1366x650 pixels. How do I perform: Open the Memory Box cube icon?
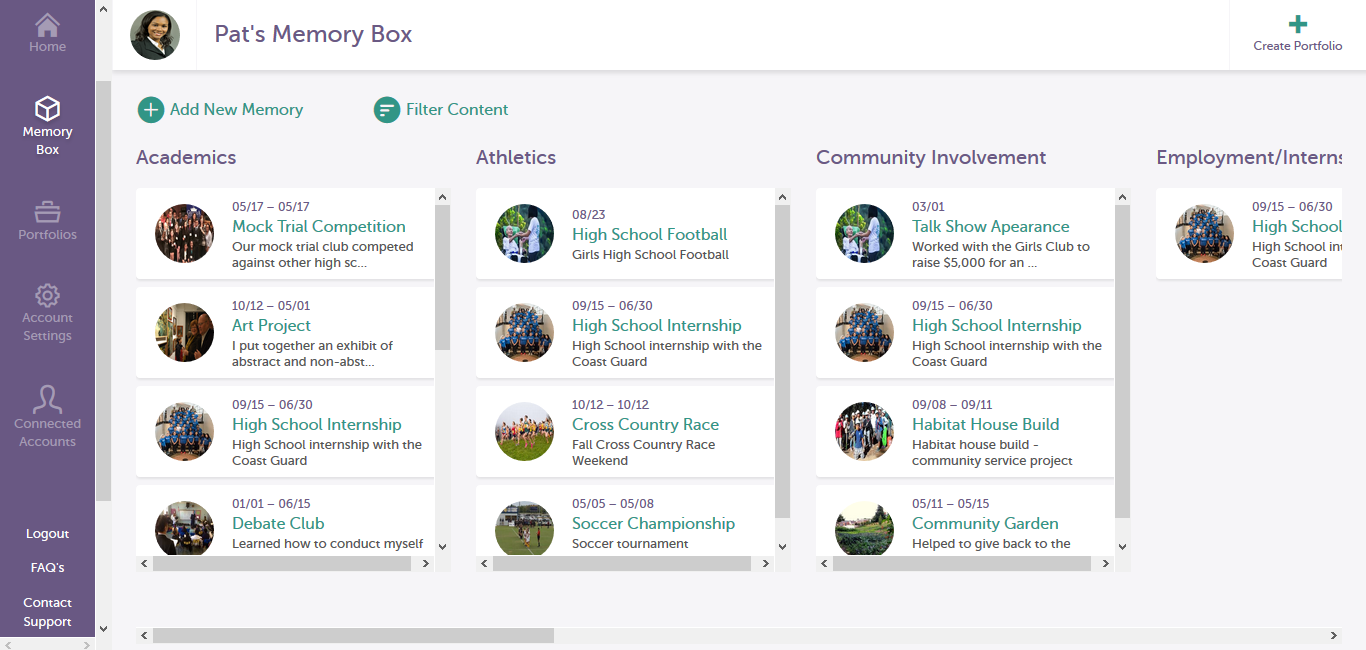click(x=47, y=108)
